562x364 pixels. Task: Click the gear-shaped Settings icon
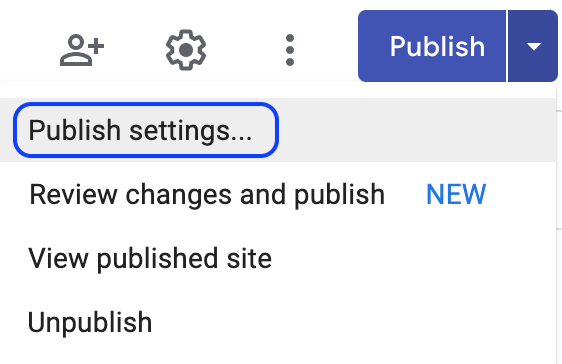(186, 50)
